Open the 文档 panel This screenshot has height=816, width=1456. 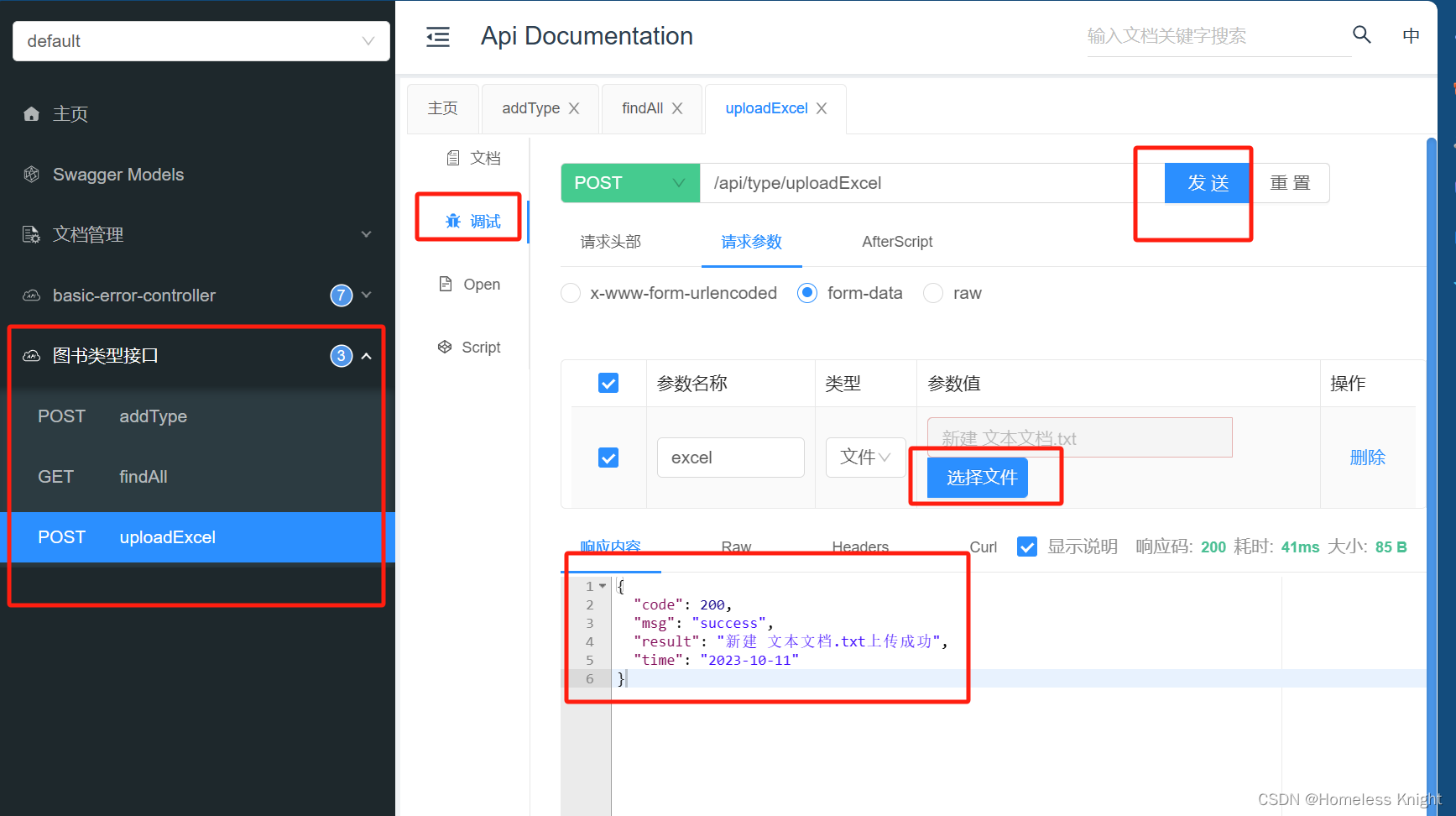473,158
